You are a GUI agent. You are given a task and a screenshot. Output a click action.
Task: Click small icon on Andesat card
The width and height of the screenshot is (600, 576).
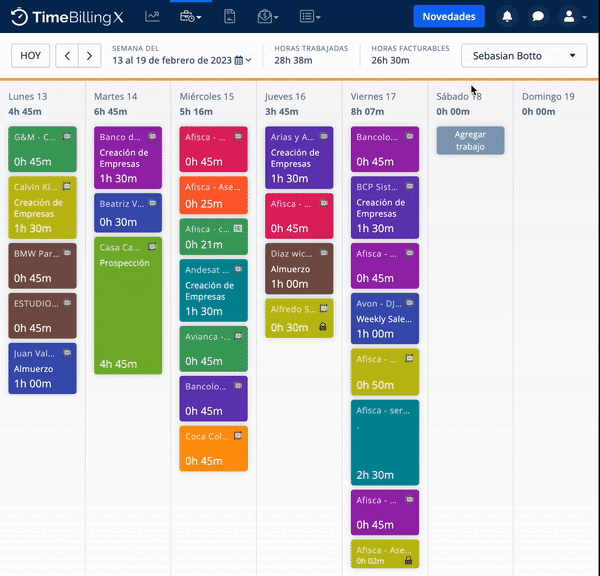[x=238, y=269]
